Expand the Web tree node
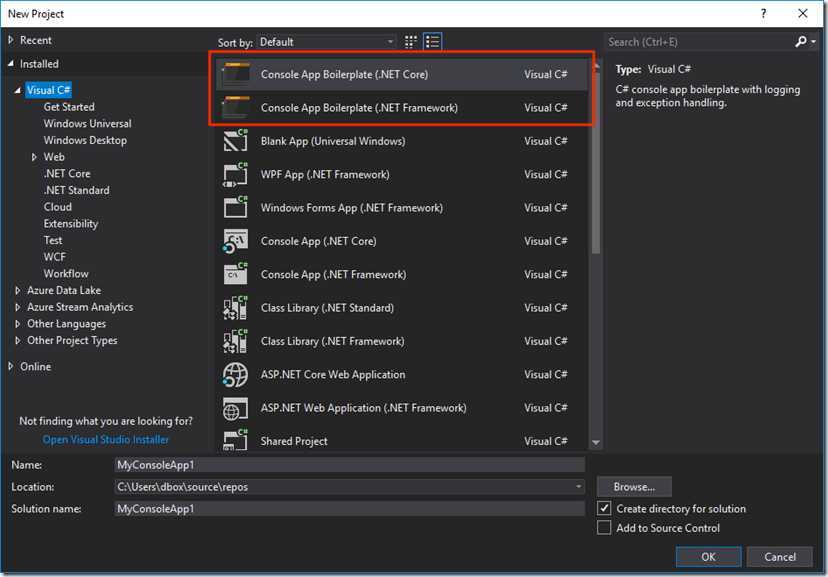 [x=34, y=157]
